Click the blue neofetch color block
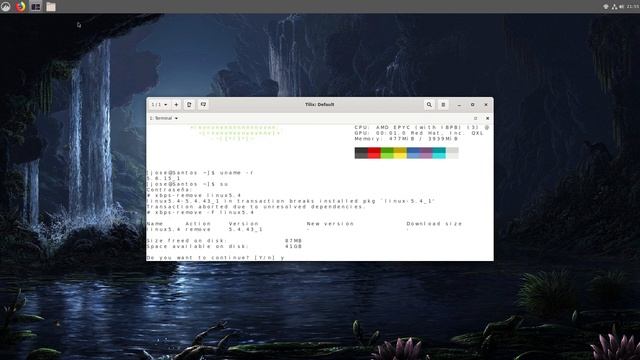The image size is (640, 360). [x=413, y=153]
